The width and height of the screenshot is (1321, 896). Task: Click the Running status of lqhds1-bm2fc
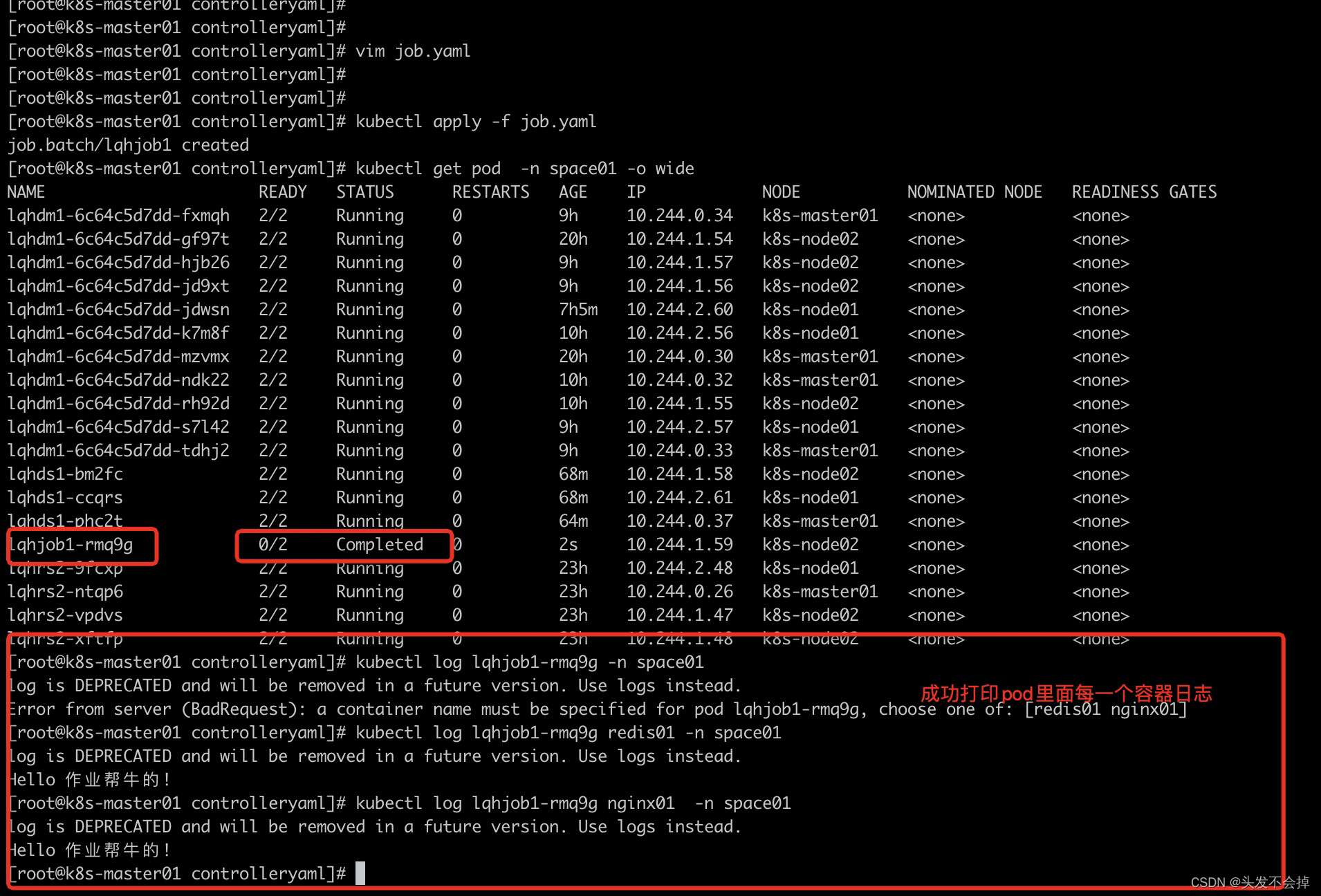coord(370,474)
